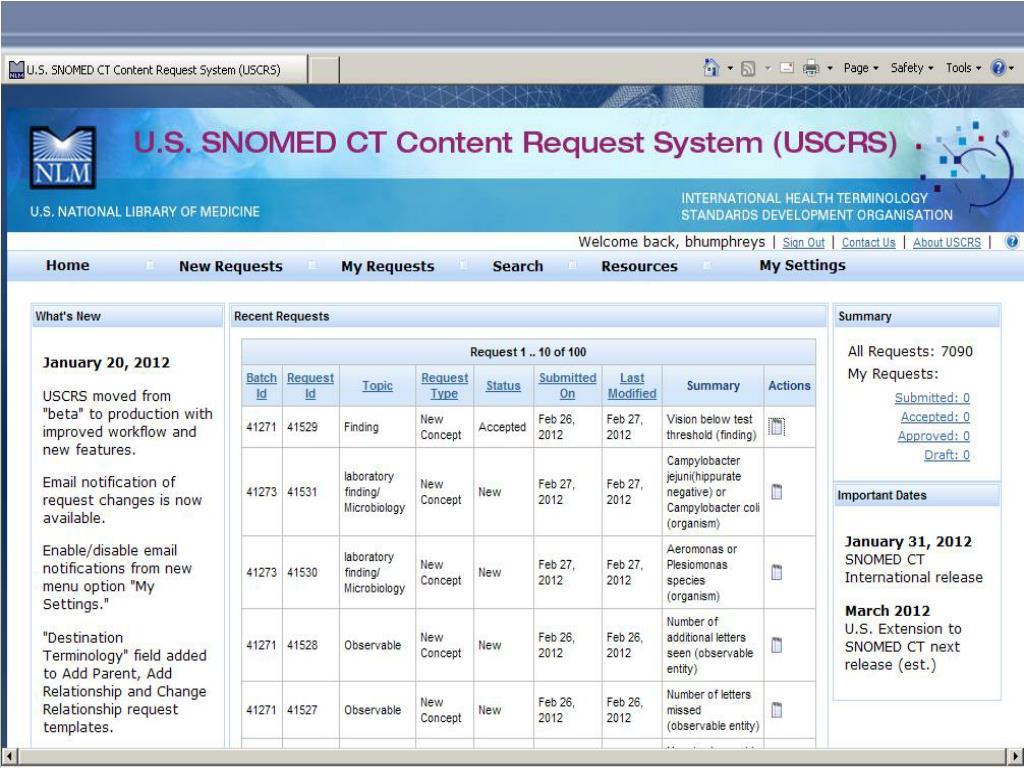
Task: Sort table by Batch Id column
Action: coord(261,385)
